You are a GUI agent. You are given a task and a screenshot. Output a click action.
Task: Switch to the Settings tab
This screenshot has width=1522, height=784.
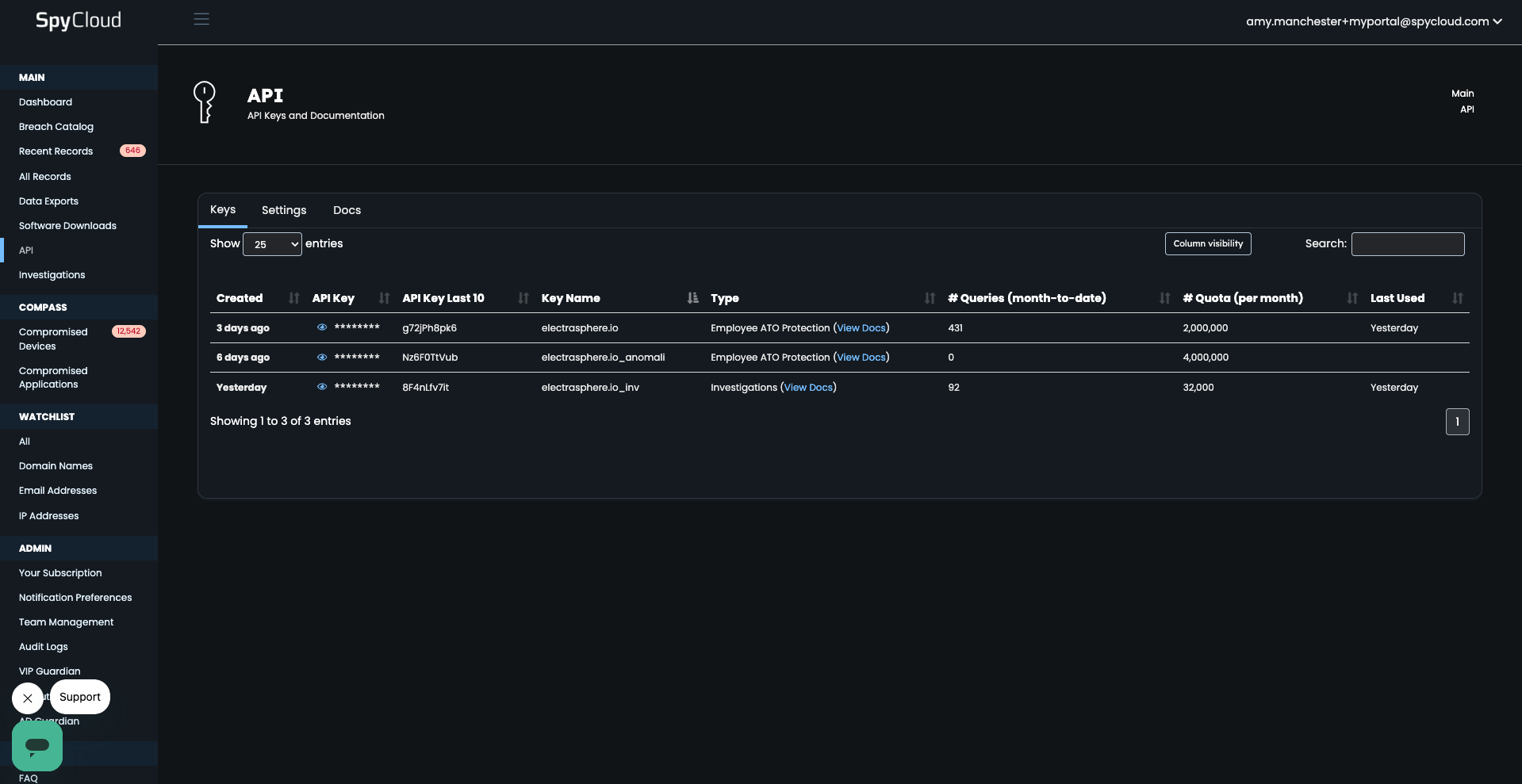point(284,210)
